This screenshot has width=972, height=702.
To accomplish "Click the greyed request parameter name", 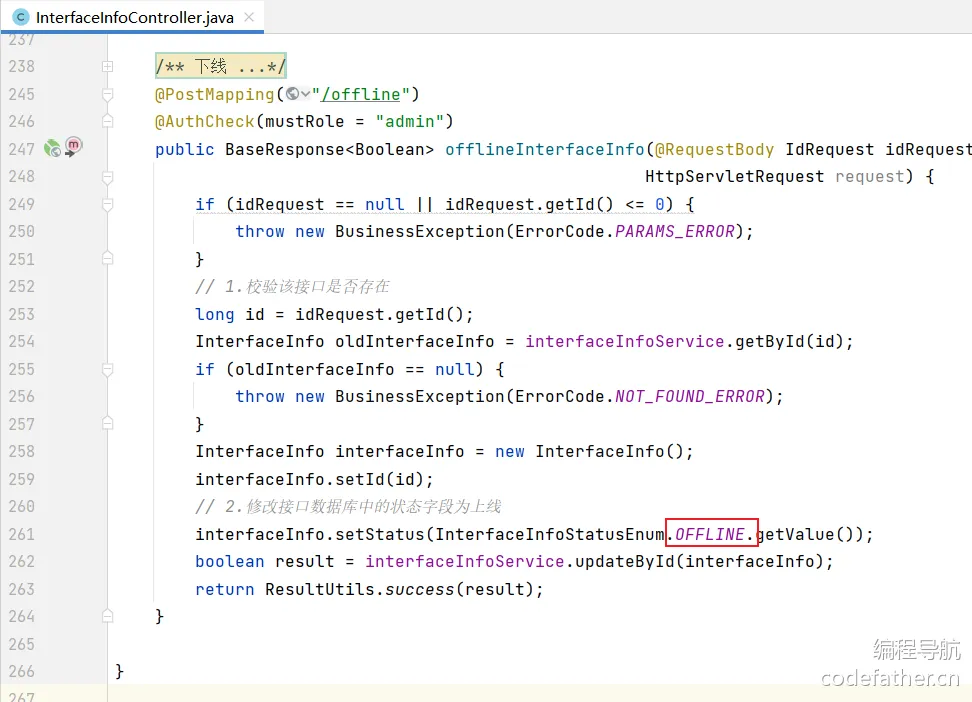I will click(x=870, y=177).
